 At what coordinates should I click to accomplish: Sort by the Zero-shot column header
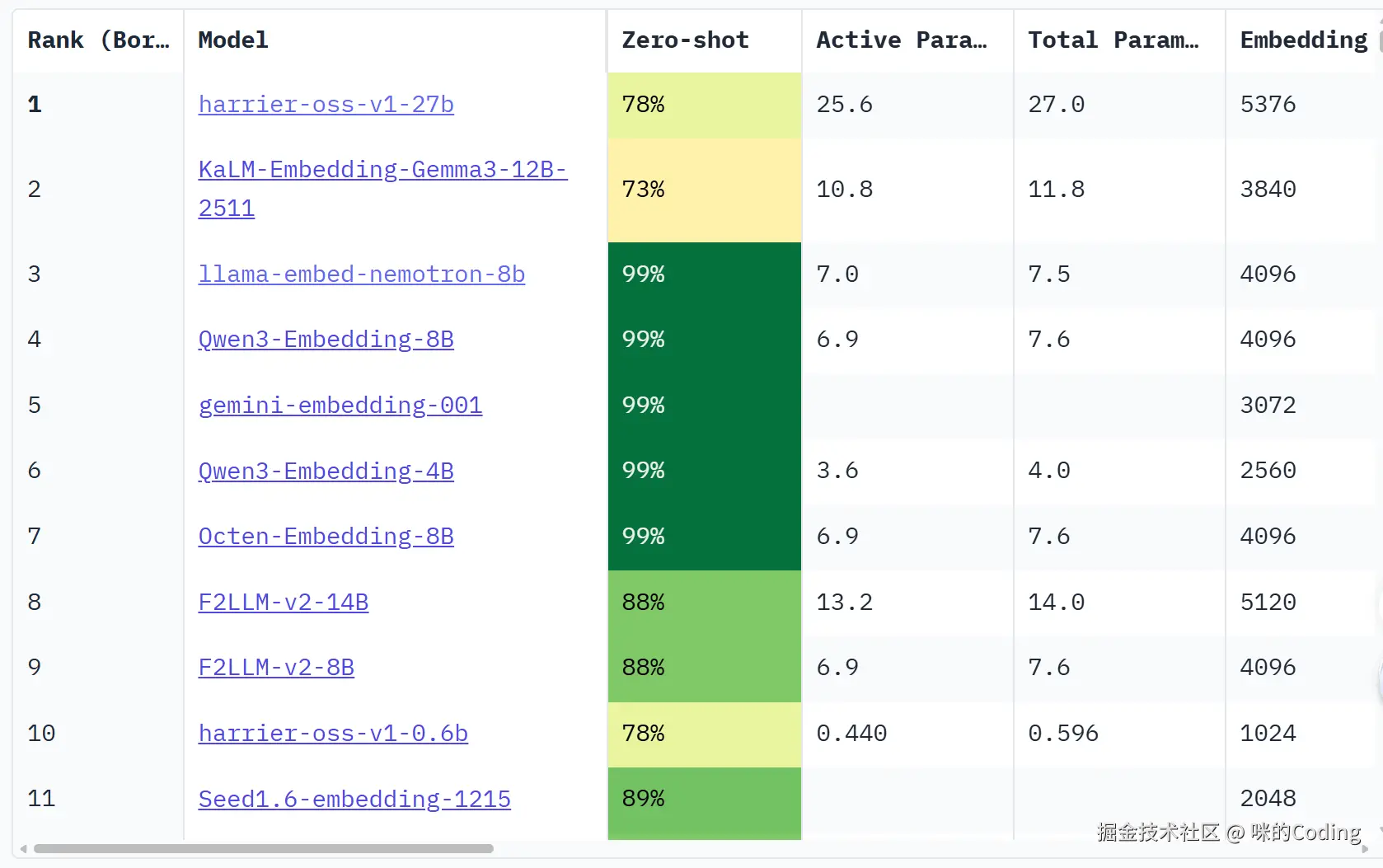705,40
